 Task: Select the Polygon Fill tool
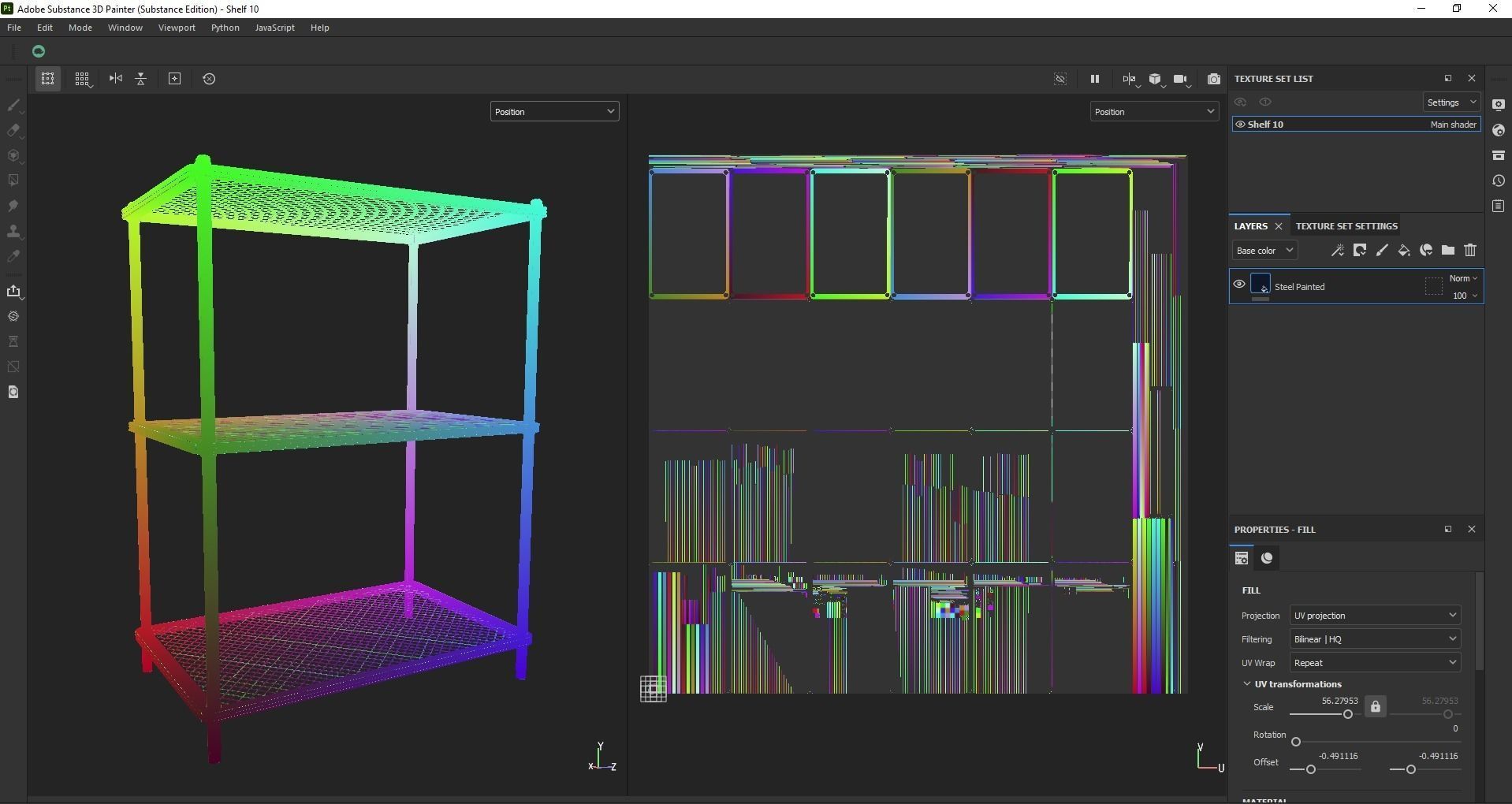[x=13, y=181]
